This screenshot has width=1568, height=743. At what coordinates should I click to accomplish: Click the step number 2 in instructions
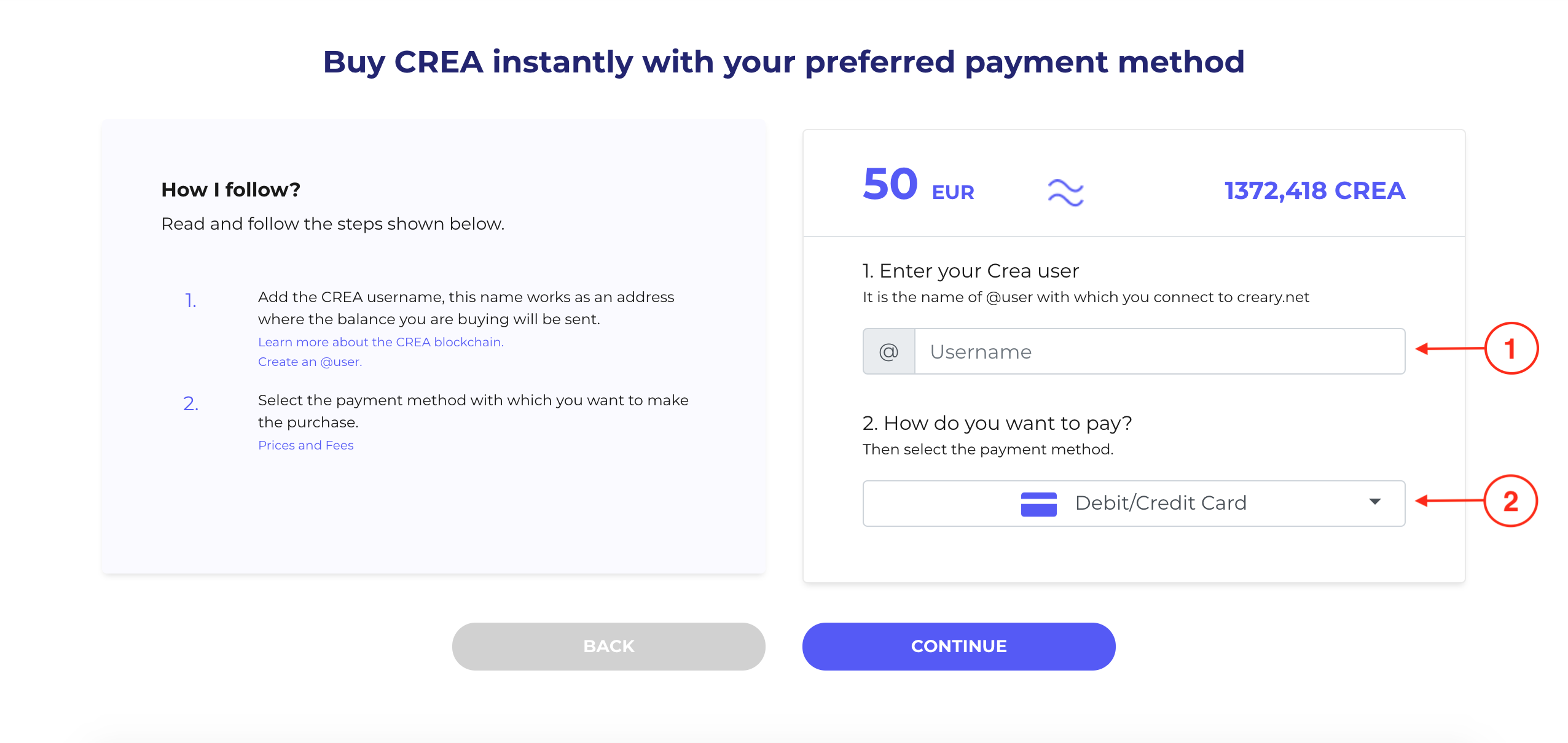(x=190, y=403)
